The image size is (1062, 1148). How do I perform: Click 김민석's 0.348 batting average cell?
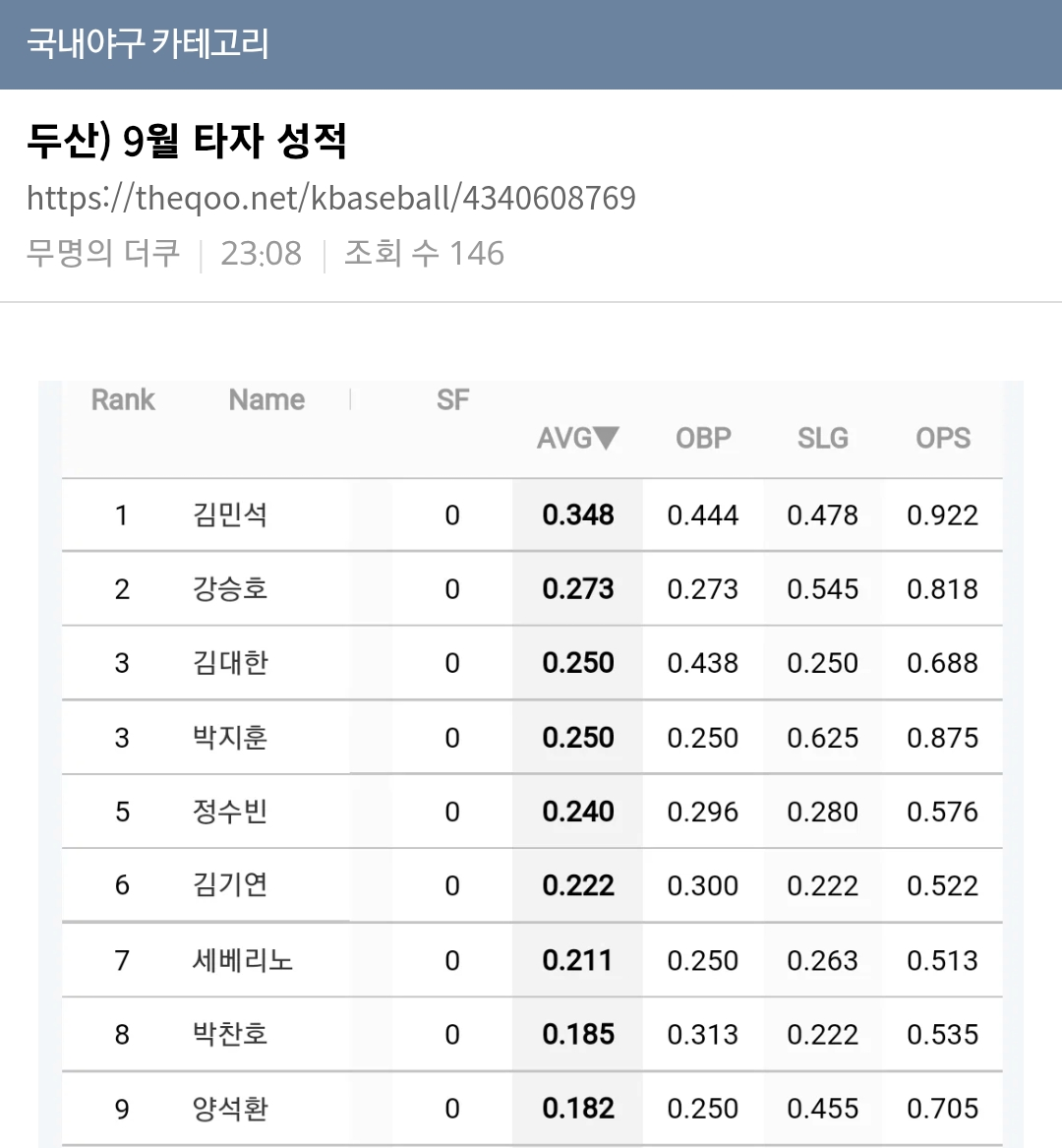tap(577, 514)
